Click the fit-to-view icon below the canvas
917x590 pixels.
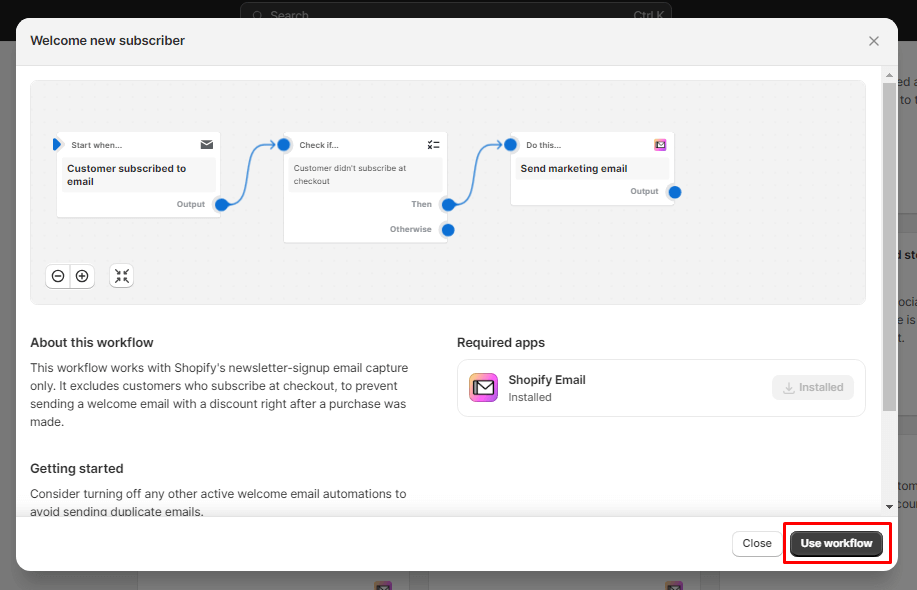[x=121, y=276]
